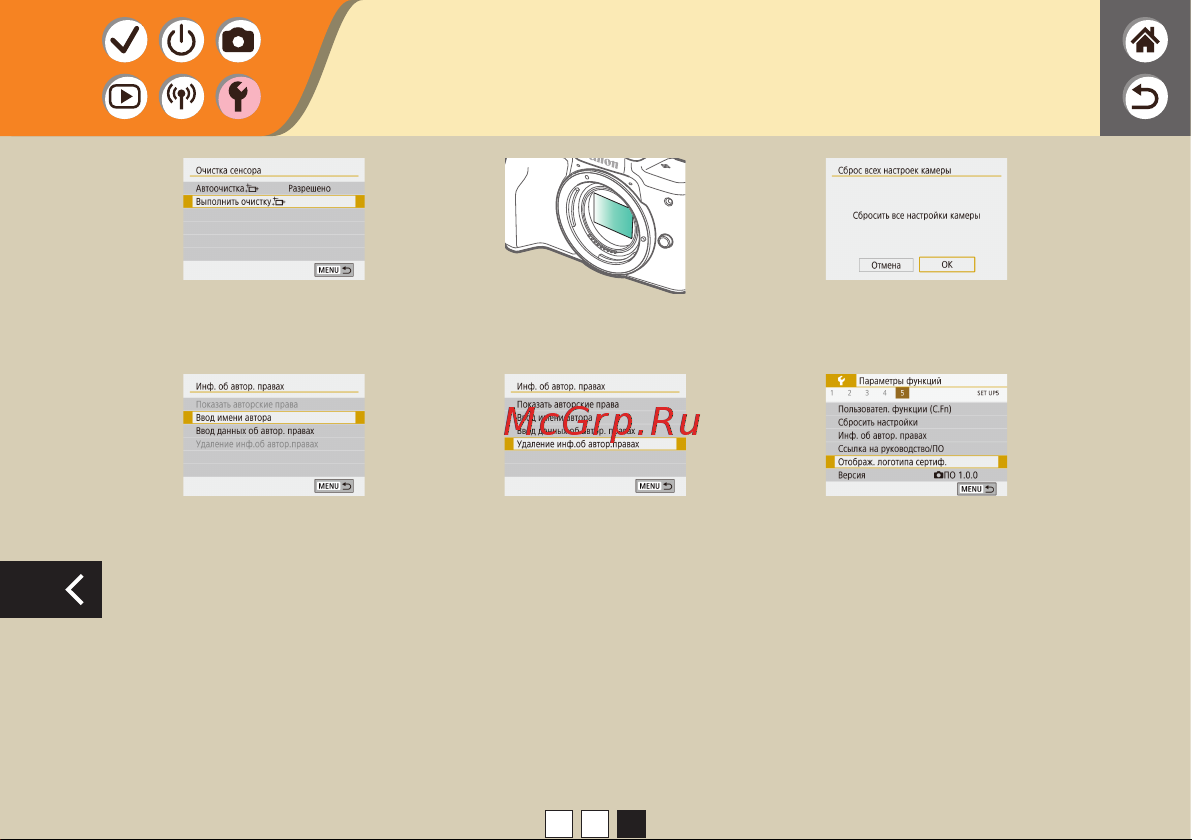
Task: Select the second page indicator square
Action: click(x=594, y=823)
